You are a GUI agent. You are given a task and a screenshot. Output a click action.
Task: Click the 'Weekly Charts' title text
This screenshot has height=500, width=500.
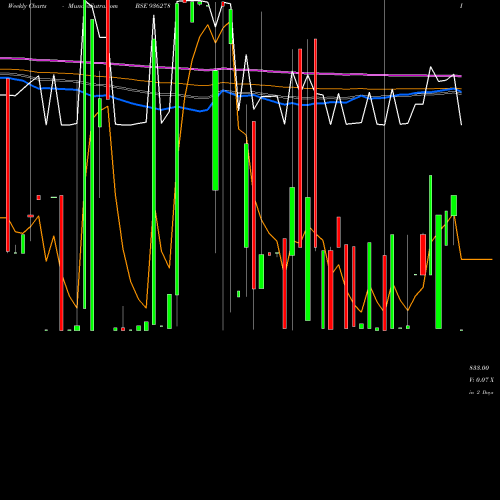pos(27,6)
